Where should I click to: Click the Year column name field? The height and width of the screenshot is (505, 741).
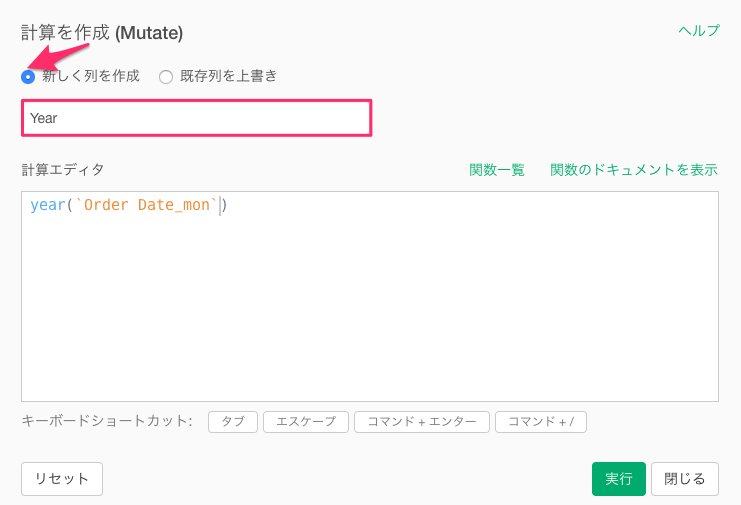click(x=197, y=118)
